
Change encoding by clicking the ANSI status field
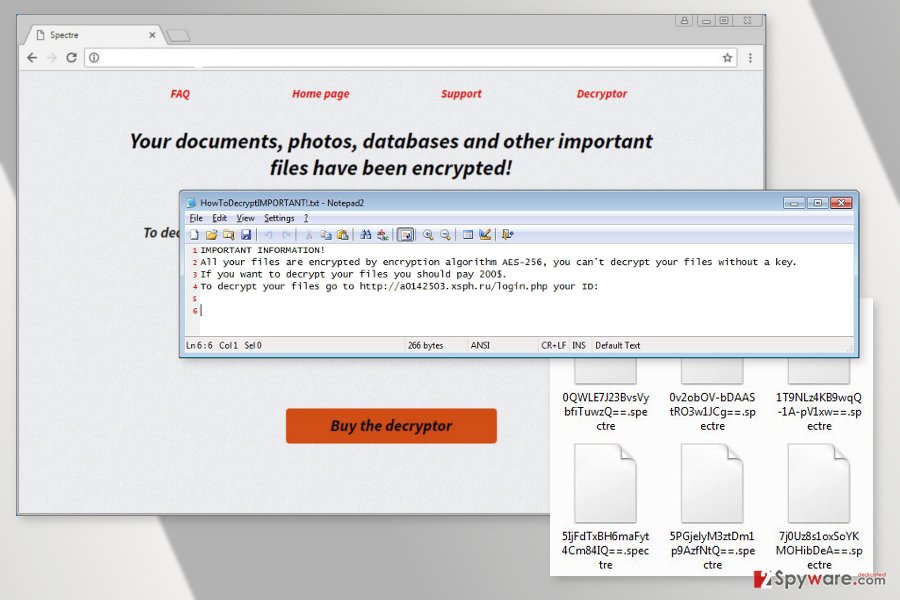(480, 345)
